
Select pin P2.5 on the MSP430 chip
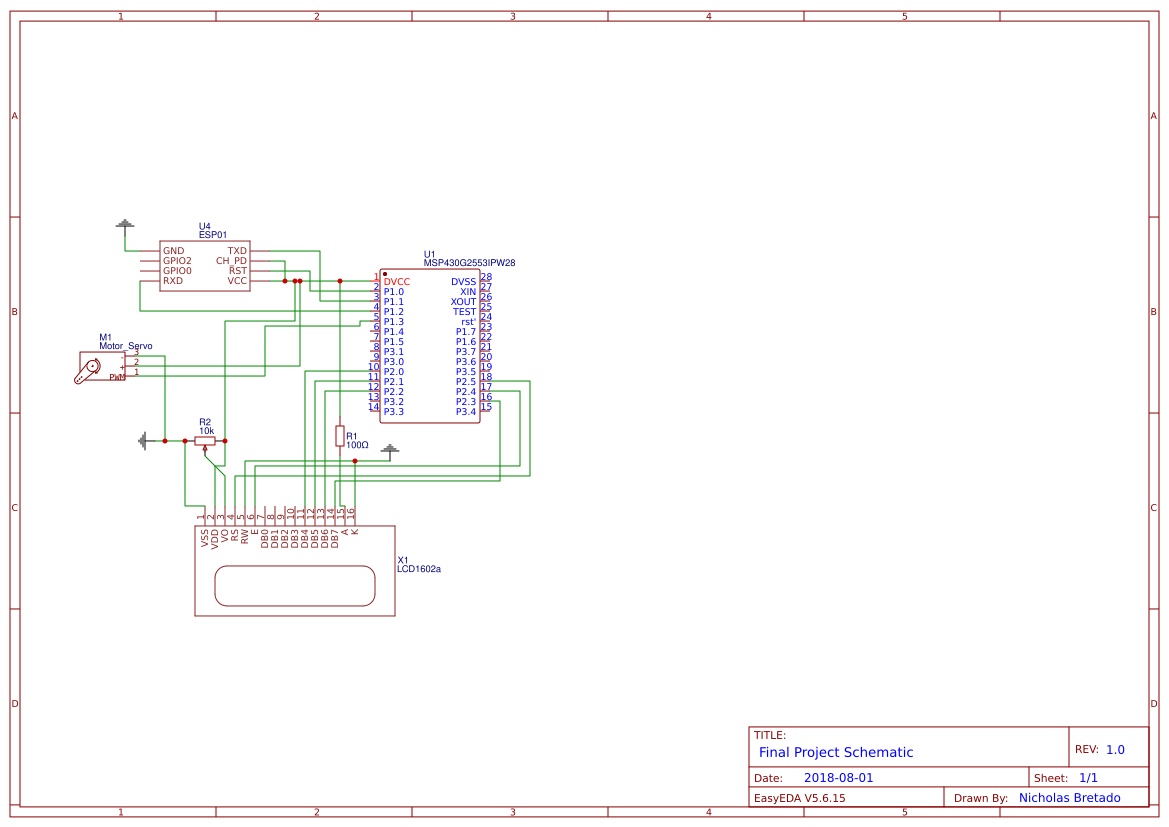(465, 381)
